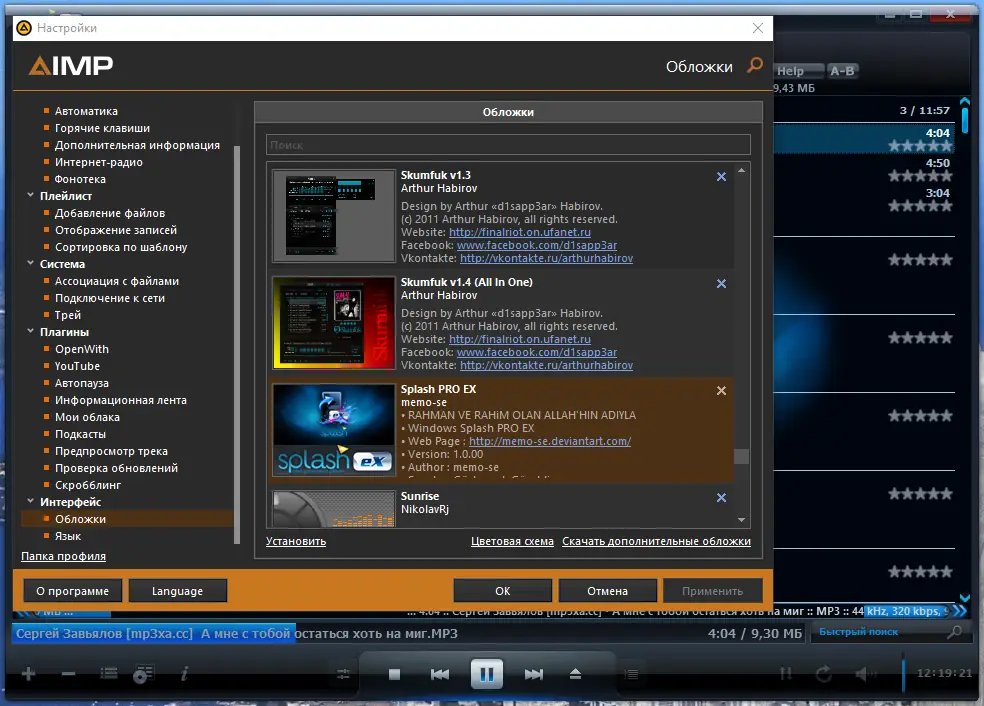
Task: Select the Skumfuk v1.4 skin thumbnail
Action: point(334,323)
